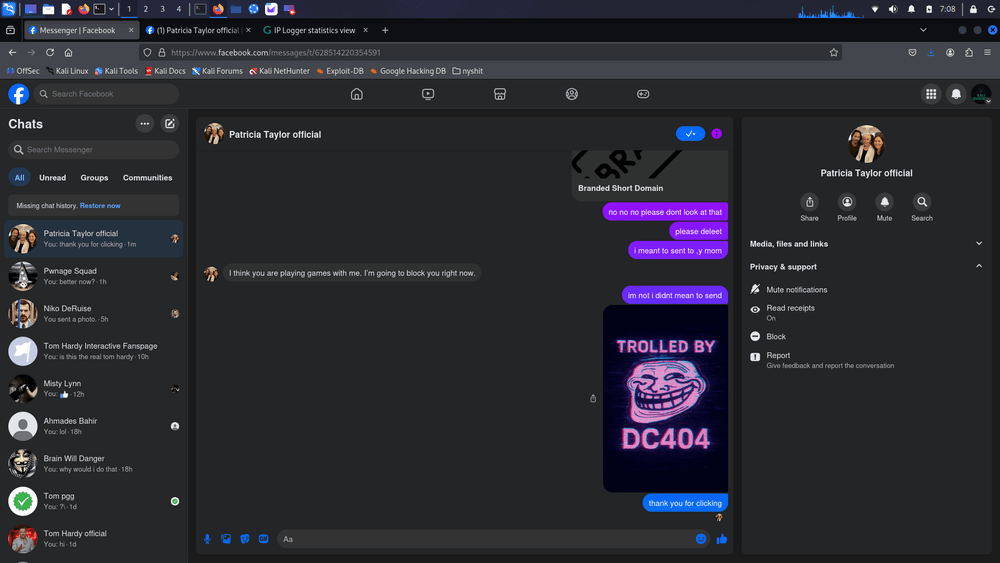Bookmark this page with star icon
Viewport: 1000px width, 563px height.
pos(834,52)
